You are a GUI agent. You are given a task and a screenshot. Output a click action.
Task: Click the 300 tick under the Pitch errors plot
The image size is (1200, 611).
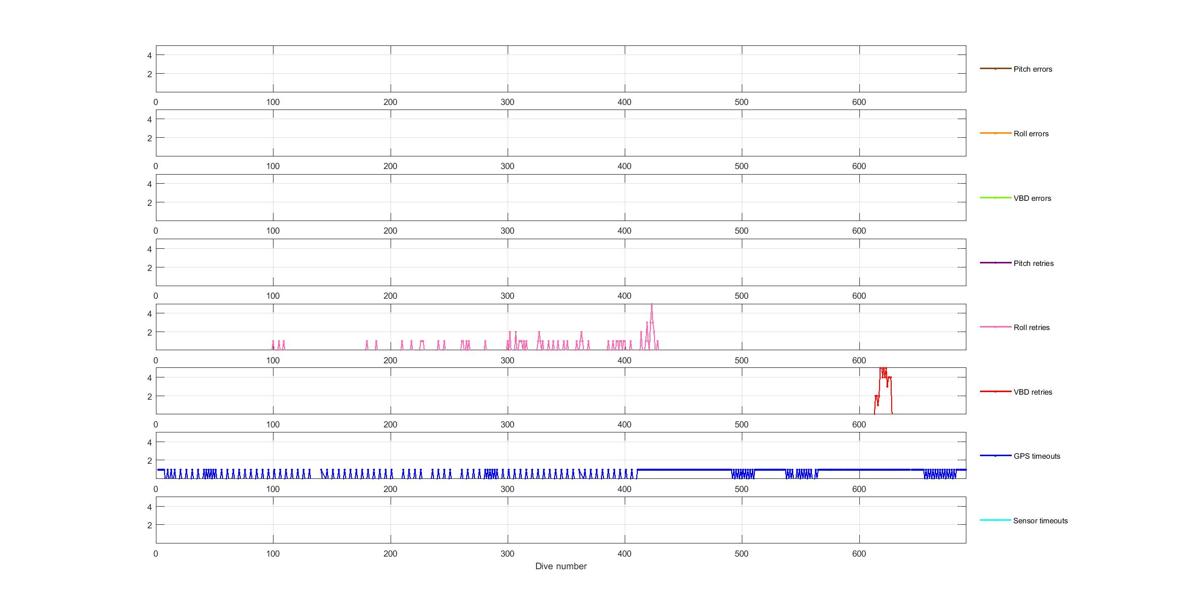click(x=507, y=101)
